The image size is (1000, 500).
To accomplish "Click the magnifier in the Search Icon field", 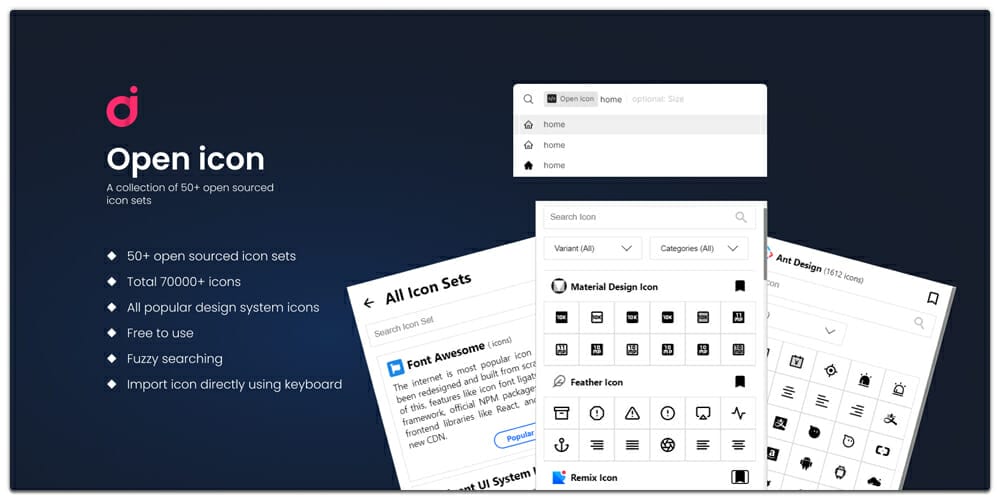I will (x=740, y=217).
